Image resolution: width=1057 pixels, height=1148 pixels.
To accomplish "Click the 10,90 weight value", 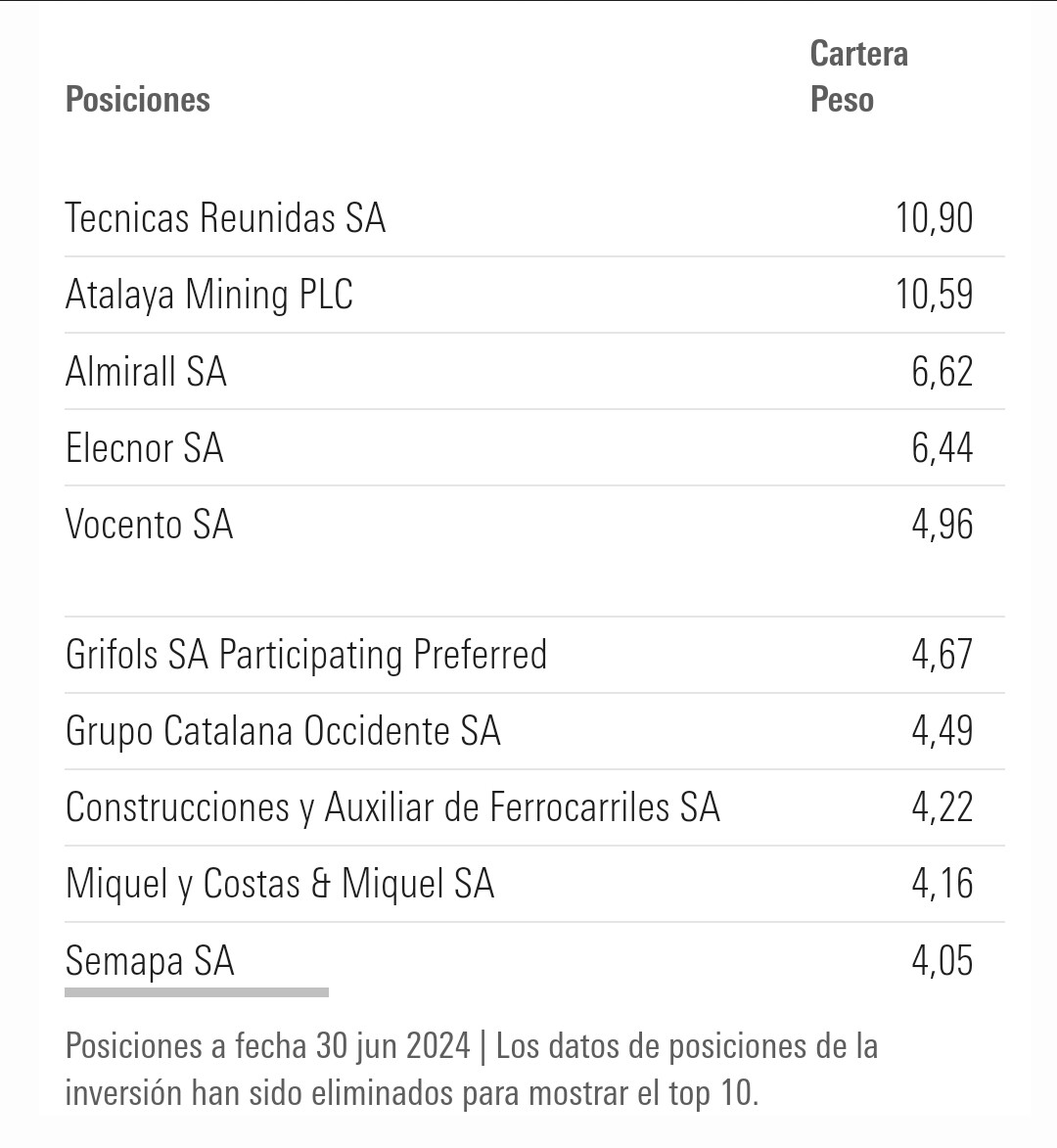I will pos(935,218).
